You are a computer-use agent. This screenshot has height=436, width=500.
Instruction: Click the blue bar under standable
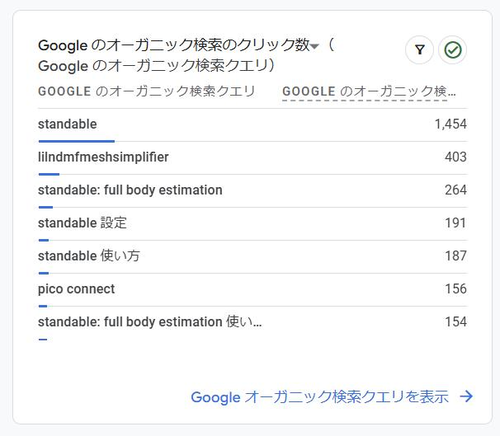(77, 141)
